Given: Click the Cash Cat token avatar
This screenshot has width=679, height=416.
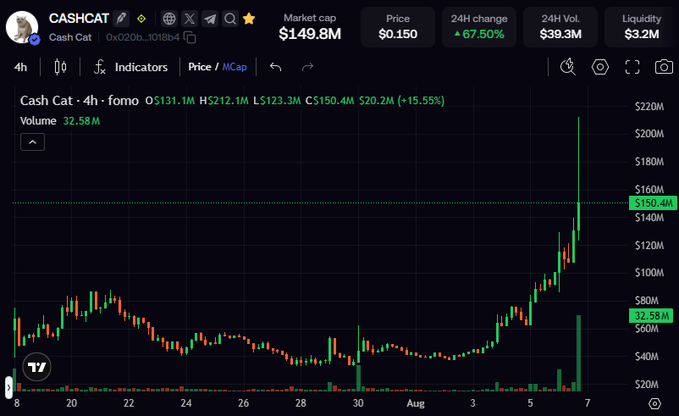Looking at the screenshot, I should click(22, 27).
